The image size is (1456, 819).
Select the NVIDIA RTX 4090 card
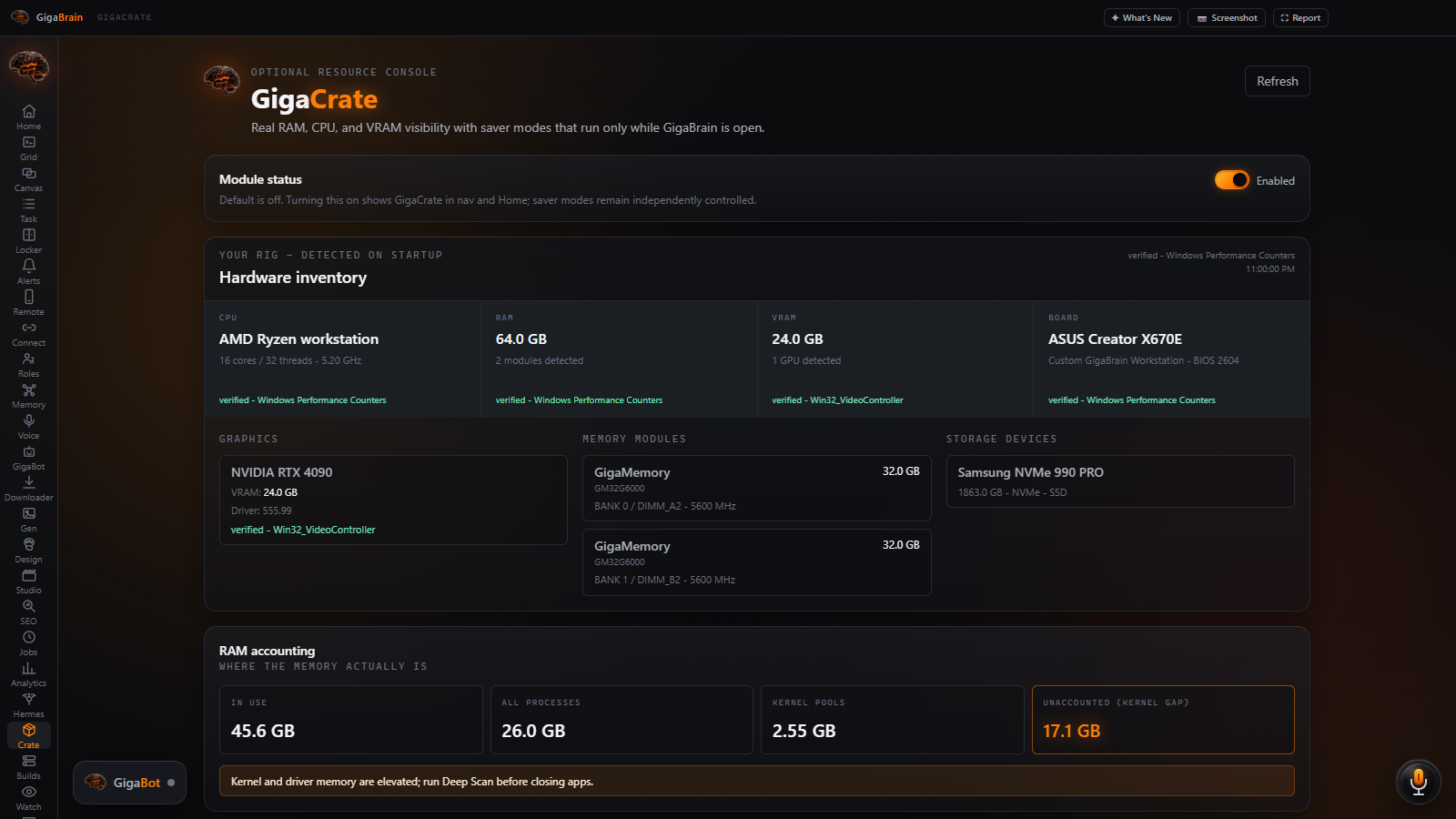pos(393,500)
